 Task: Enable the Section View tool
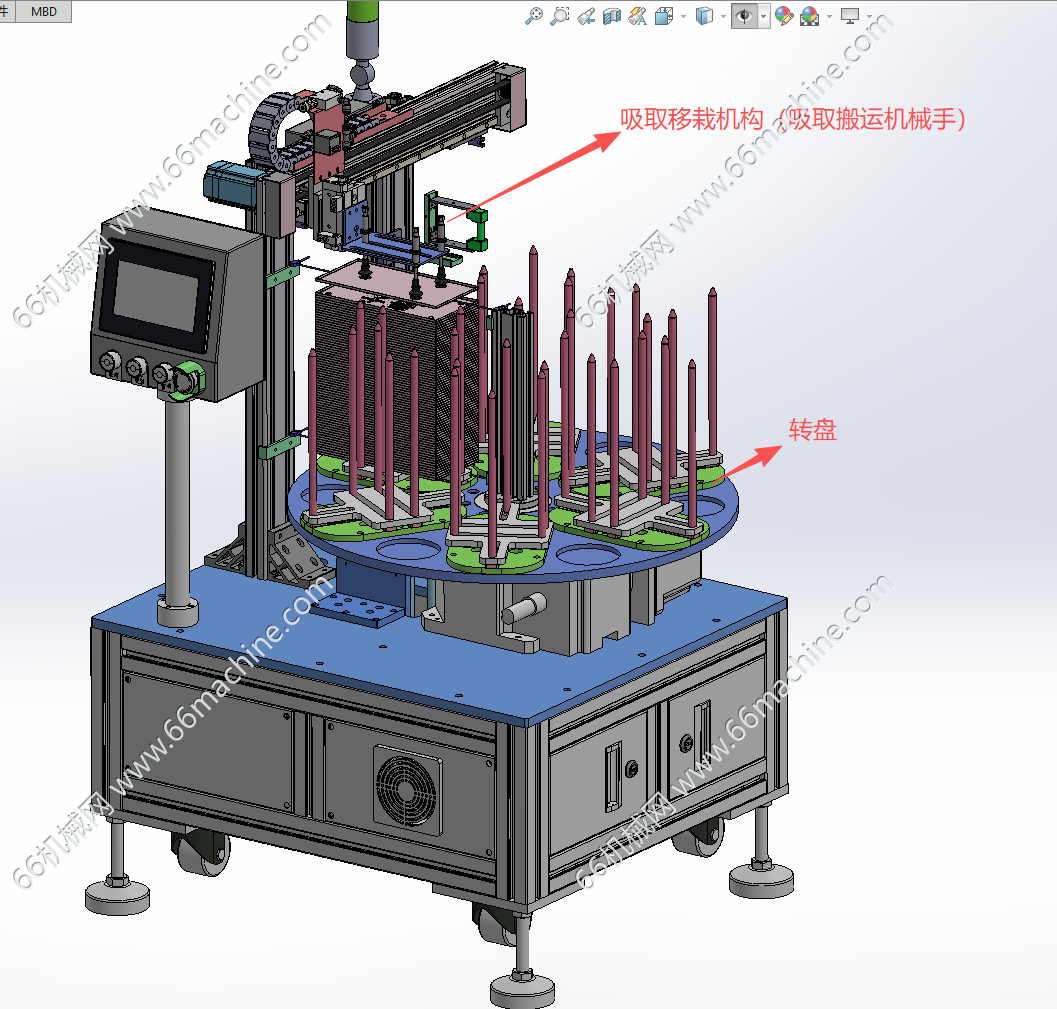tap(612, 16)
